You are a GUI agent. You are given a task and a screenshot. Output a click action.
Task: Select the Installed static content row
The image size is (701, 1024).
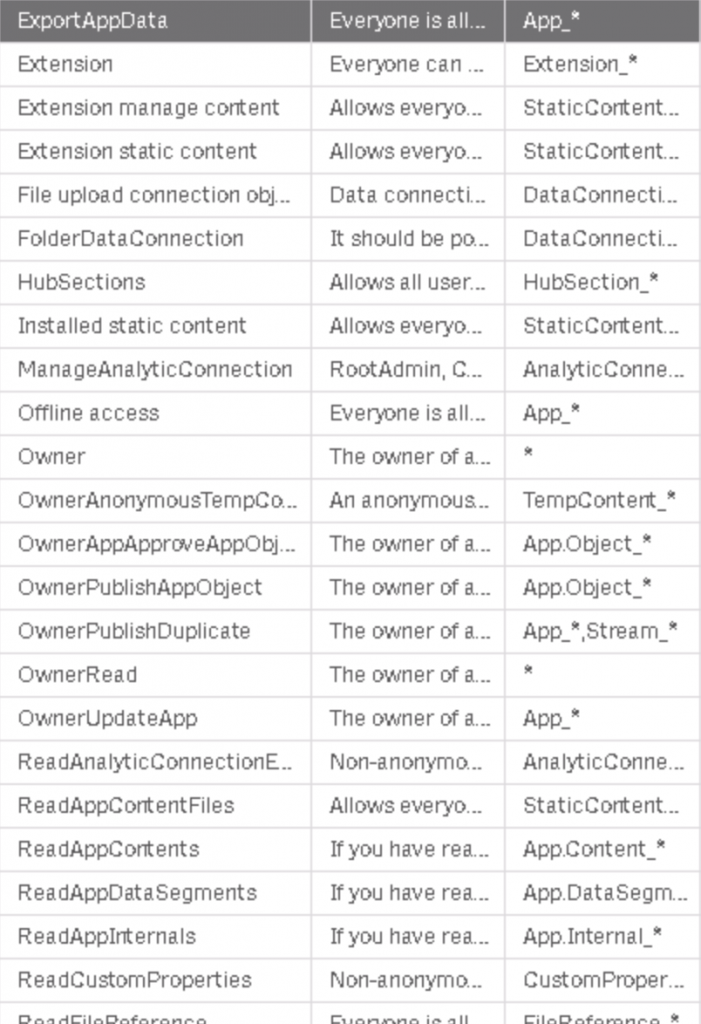[x=132, y=325]
